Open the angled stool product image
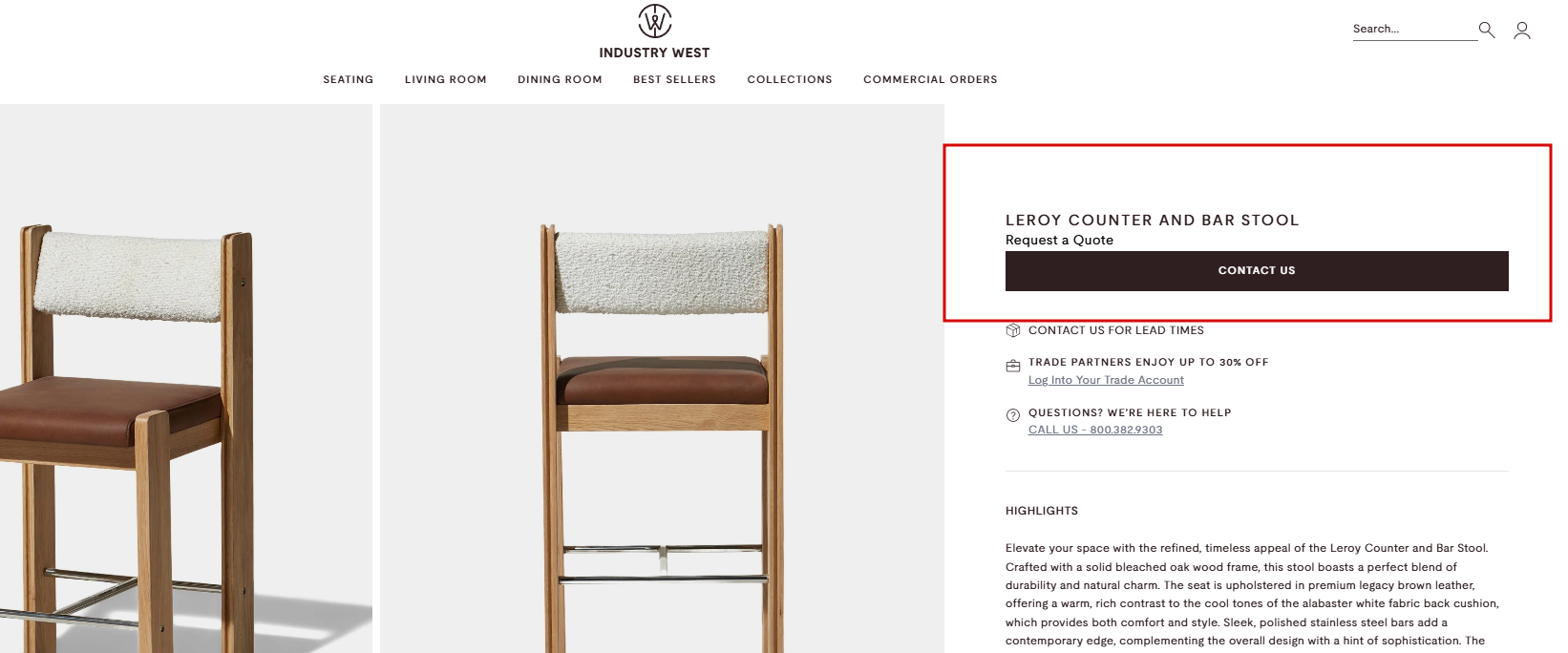 186,379
